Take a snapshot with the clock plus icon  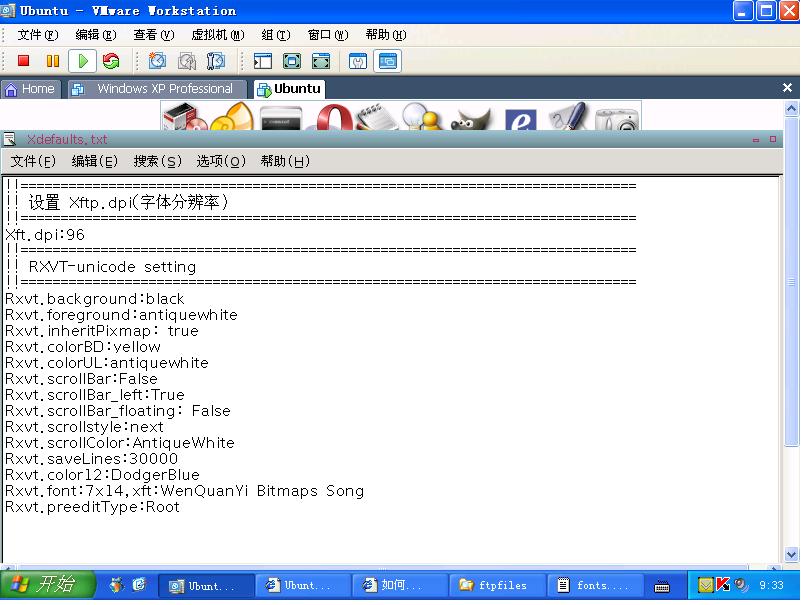click(x=157, y=61)
